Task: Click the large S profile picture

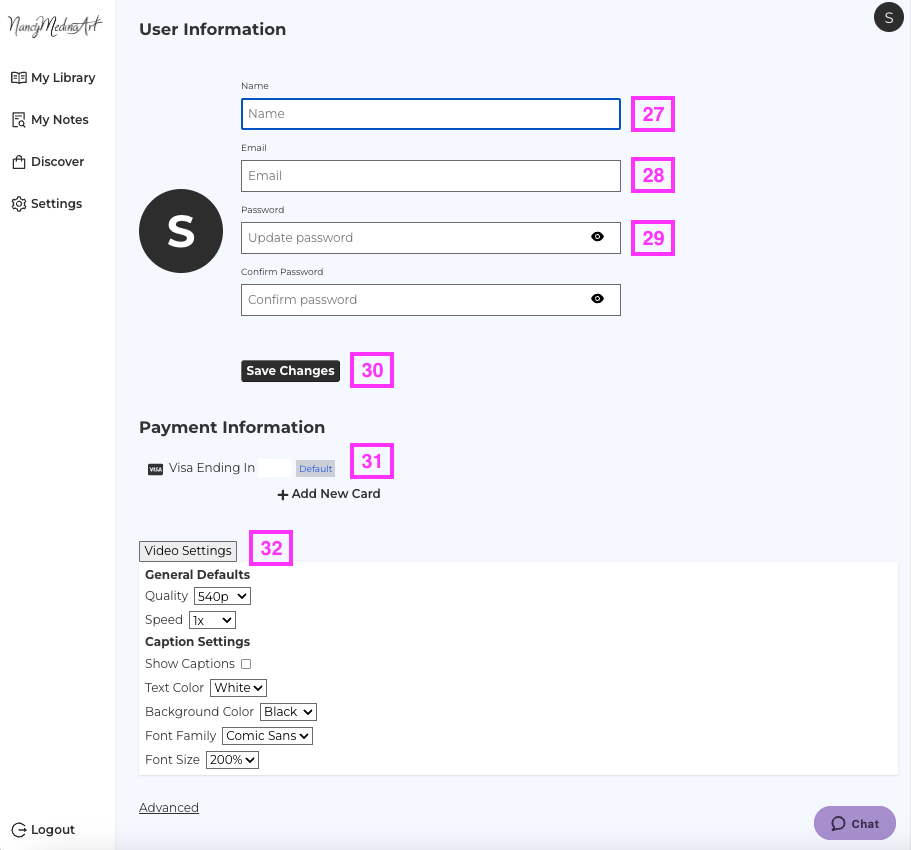Action: (x=181, y=231)
